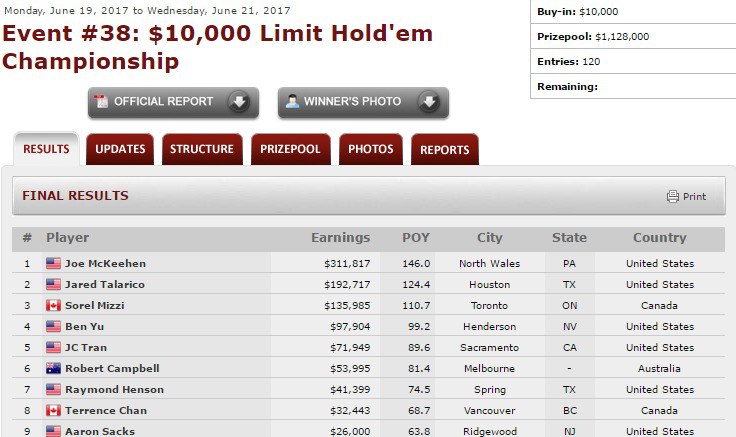Viewport: 736px width, 437px height.
Task: Sort table by POY column header
Action: [x=416, y=238]
